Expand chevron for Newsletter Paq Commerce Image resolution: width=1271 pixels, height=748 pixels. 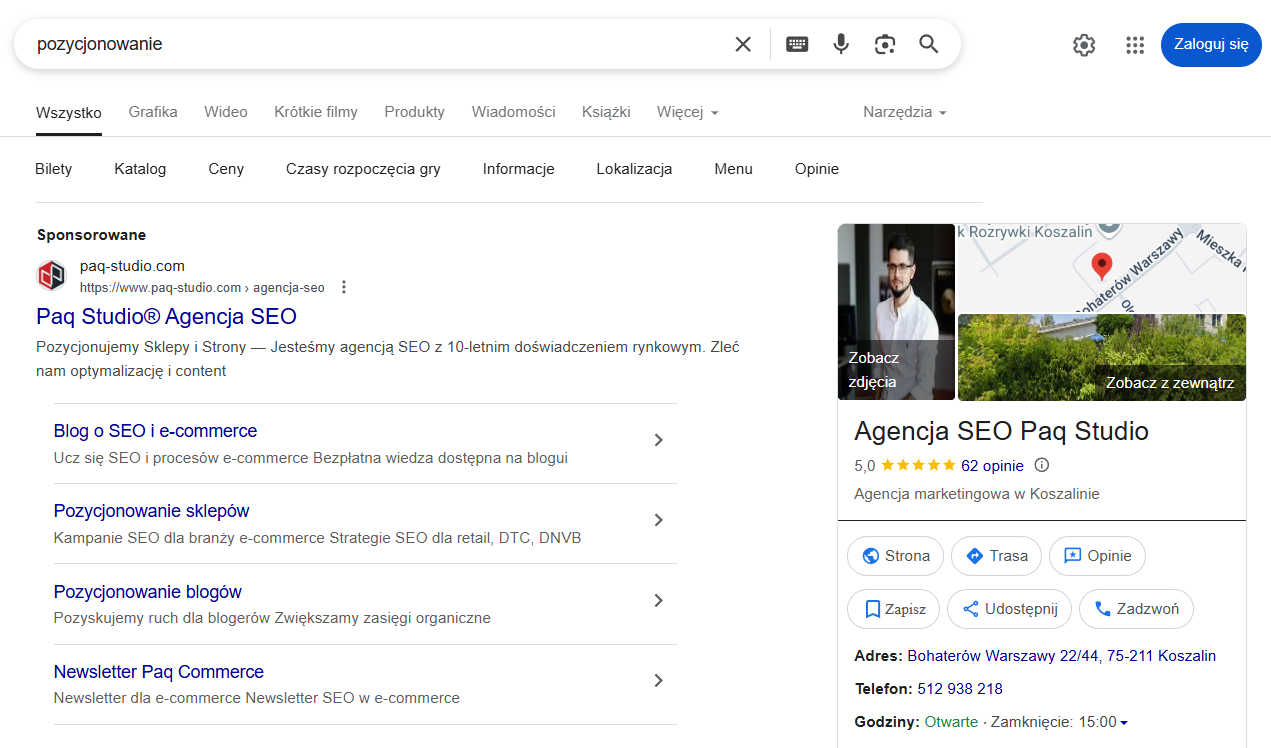(x=658, y=680)
